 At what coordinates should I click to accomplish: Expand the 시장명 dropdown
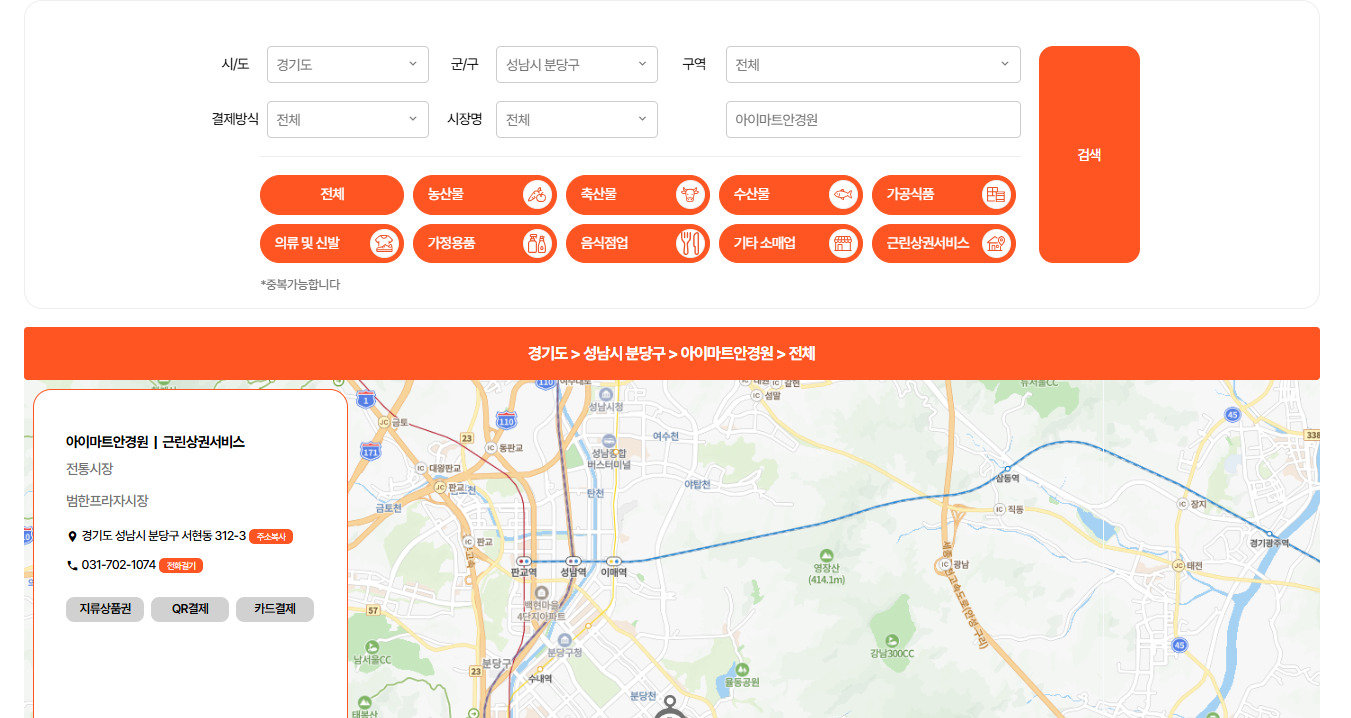(x=577, y=119)
